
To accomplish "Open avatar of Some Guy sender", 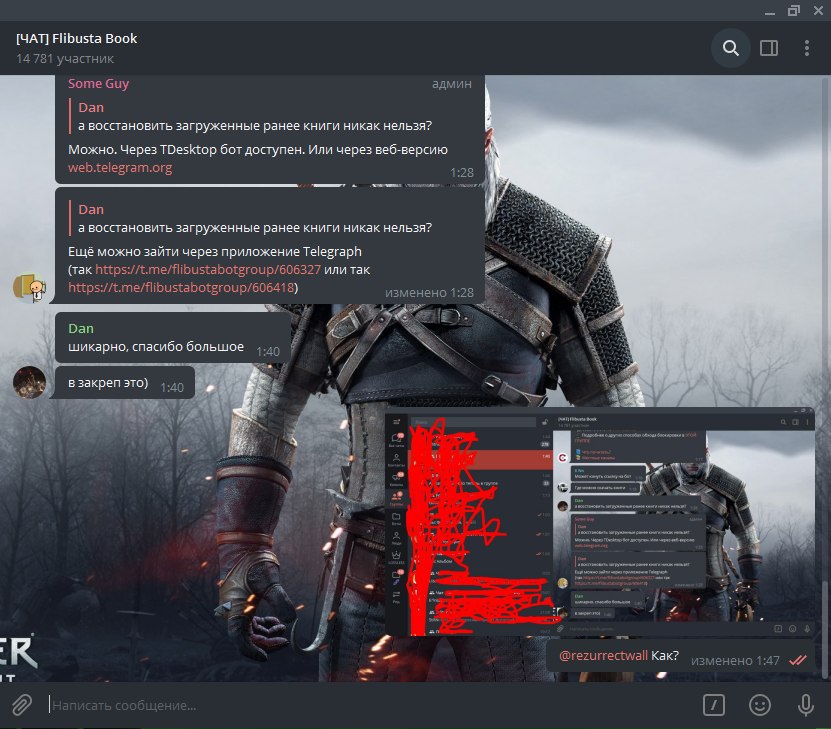I will [29, 288].
